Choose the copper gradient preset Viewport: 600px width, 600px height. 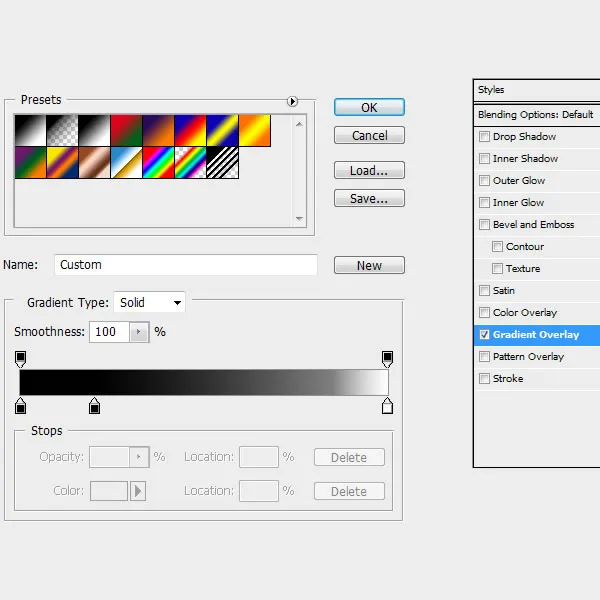94,163
